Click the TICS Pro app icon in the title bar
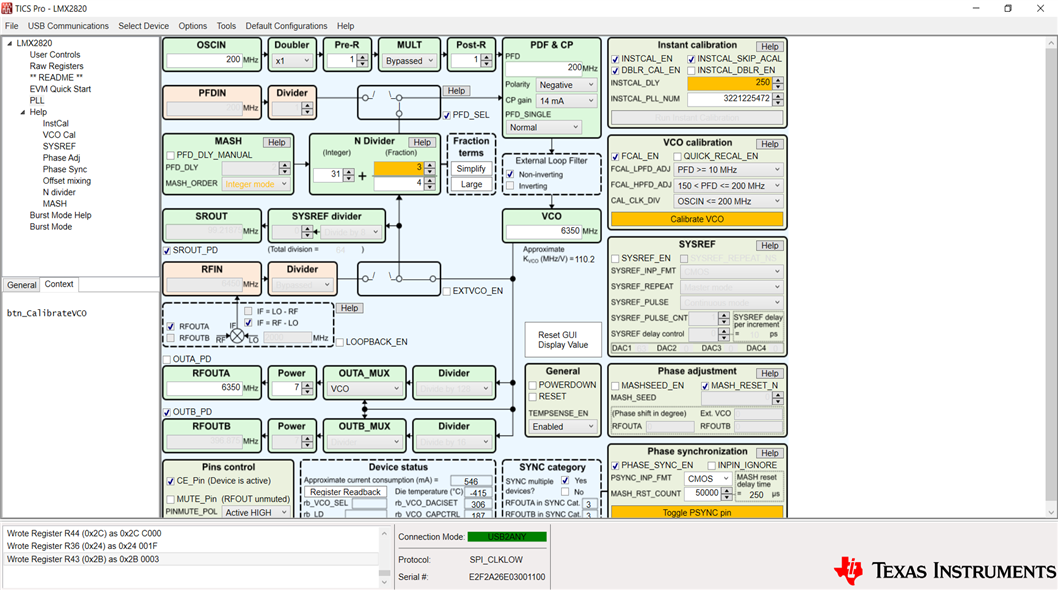Screen dimensions: 1058x590 coord(7,8)
